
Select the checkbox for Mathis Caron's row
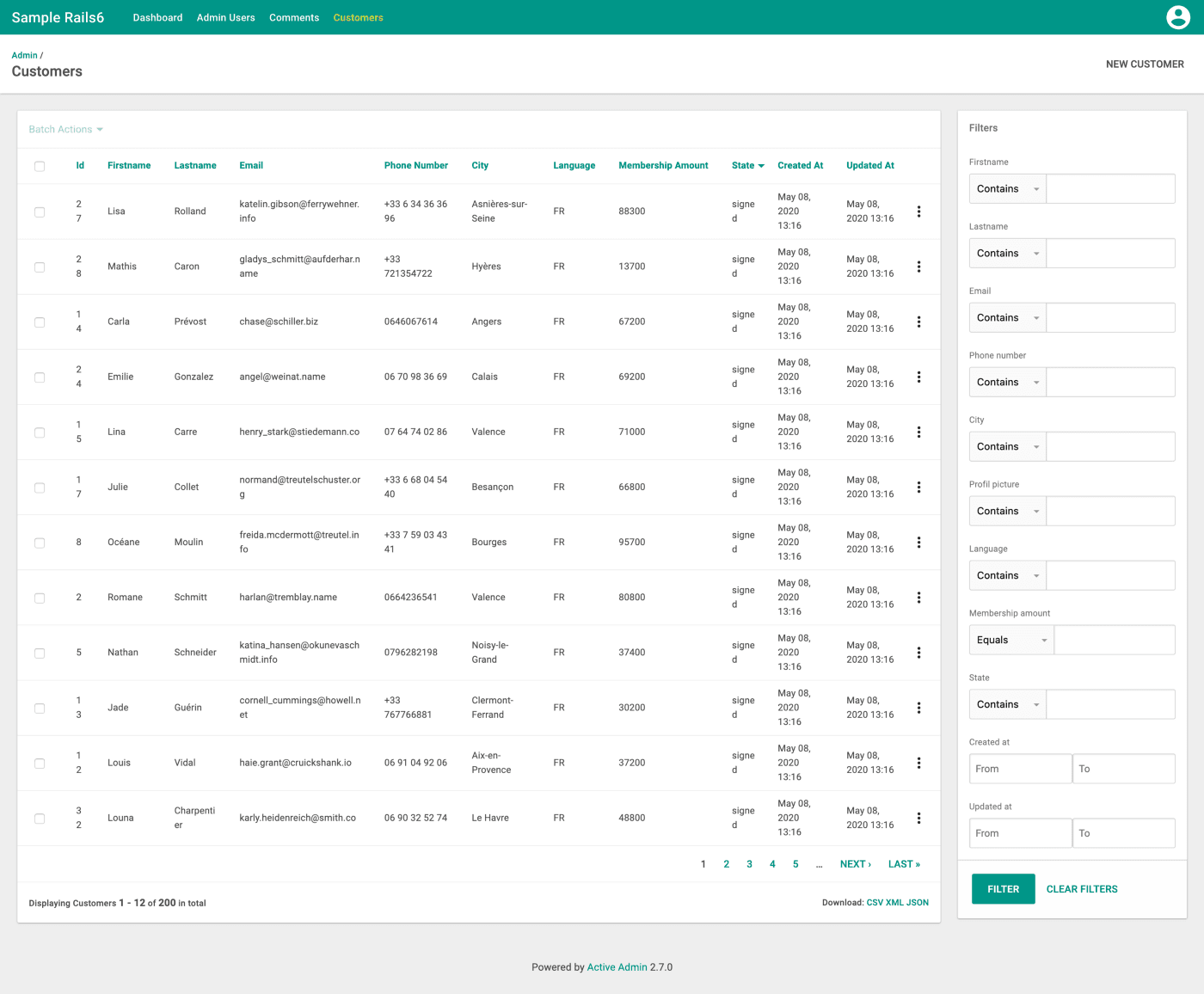point(39,267)
